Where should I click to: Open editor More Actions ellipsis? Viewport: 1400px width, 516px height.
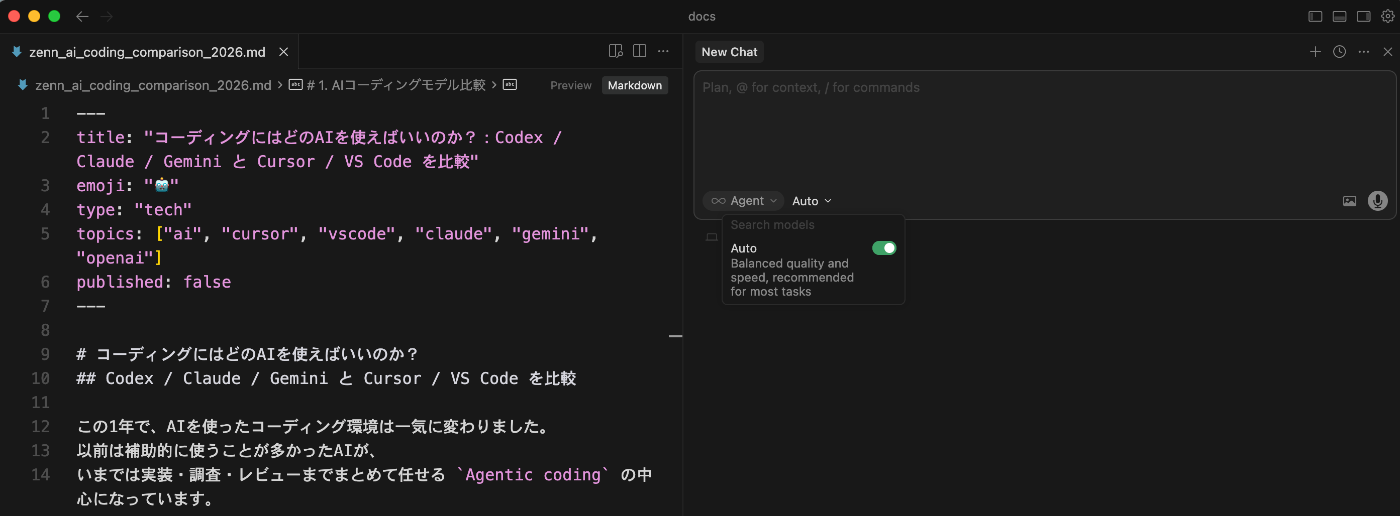[663, 51]
